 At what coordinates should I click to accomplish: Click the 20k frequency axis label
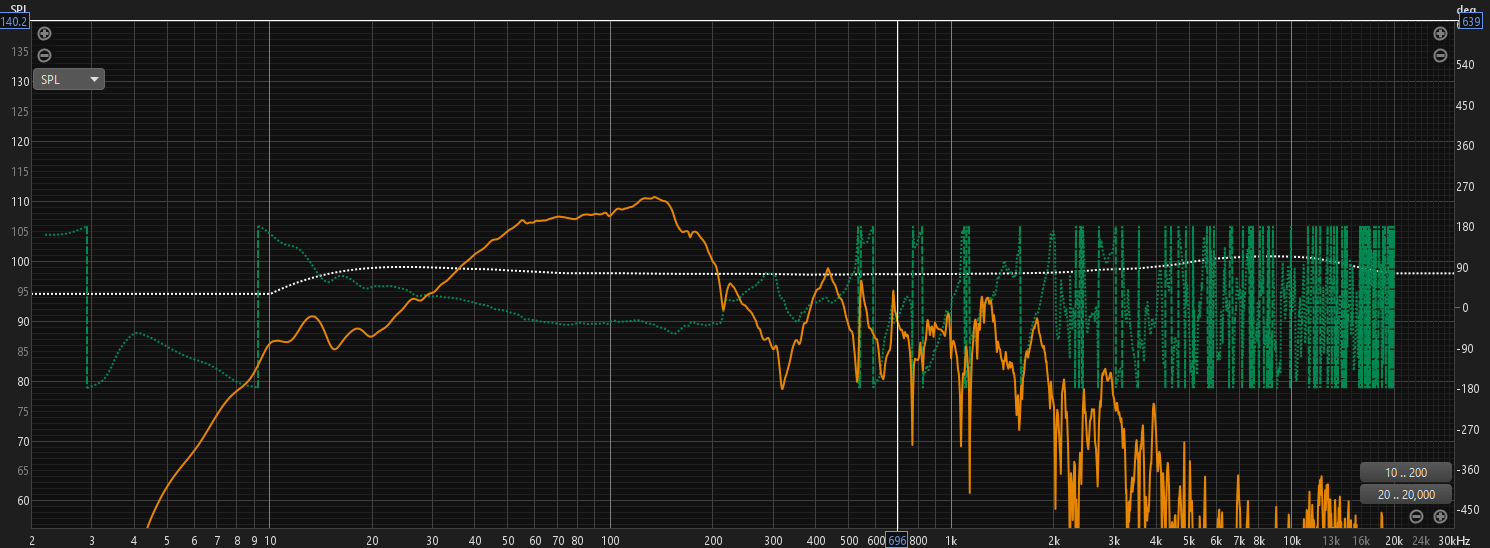1394,540
